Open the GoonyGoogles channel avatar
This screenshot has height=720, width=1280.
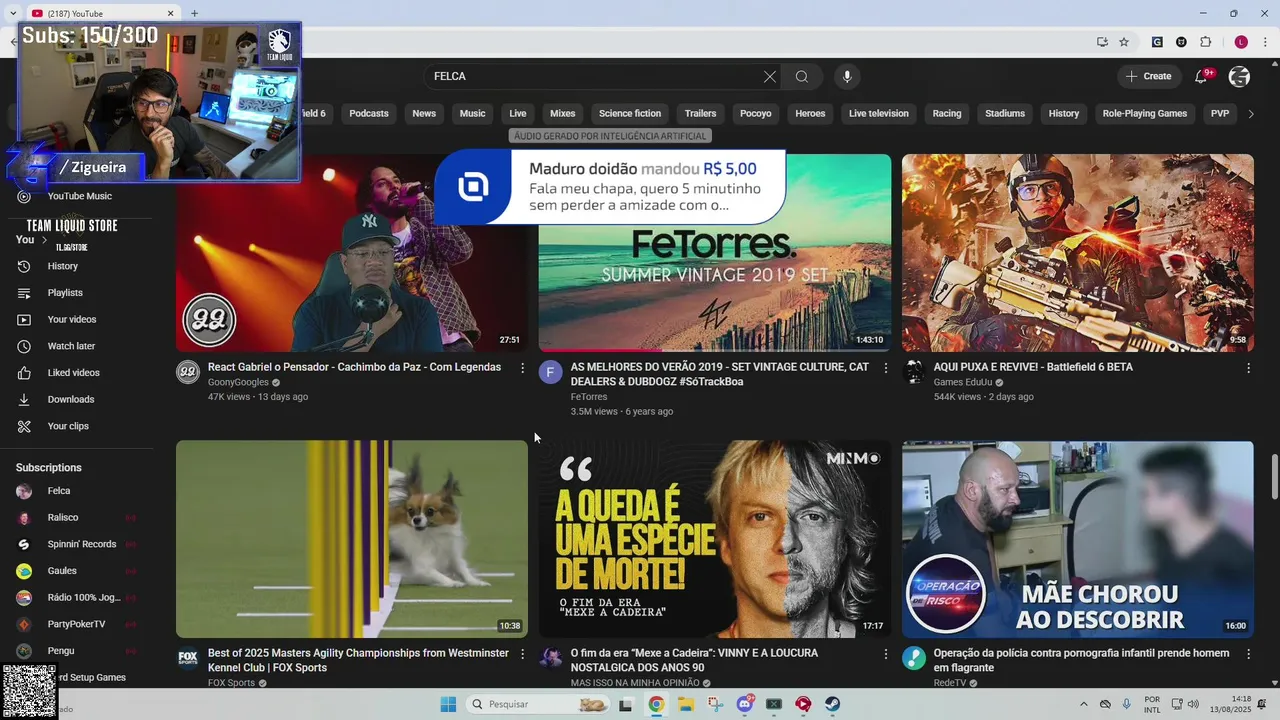point(188,373)
